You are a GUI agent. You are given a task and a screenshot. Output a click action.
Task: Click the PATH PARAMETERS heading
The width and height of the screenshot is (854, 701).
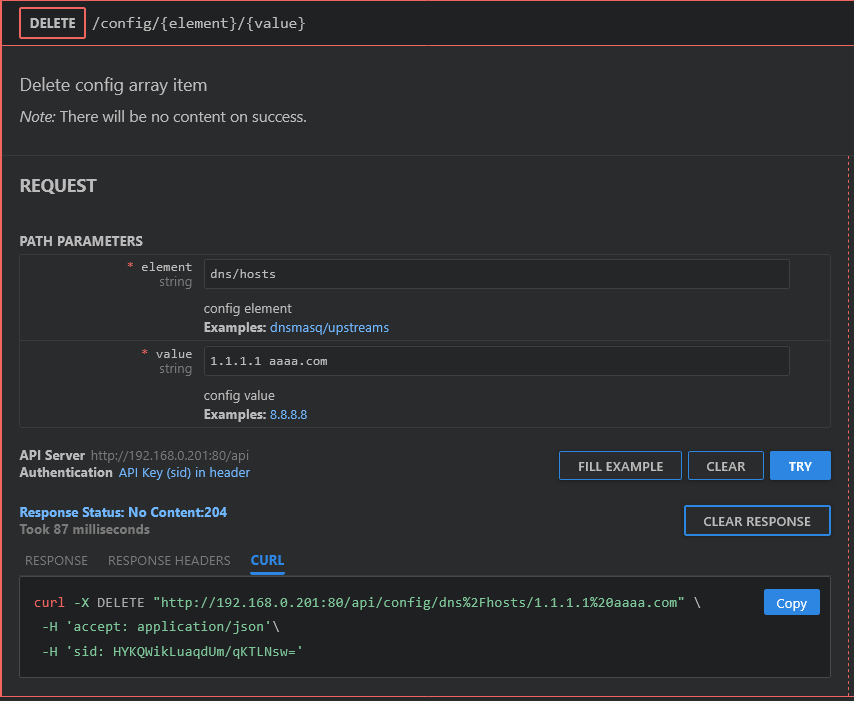(x=81, y=241)
